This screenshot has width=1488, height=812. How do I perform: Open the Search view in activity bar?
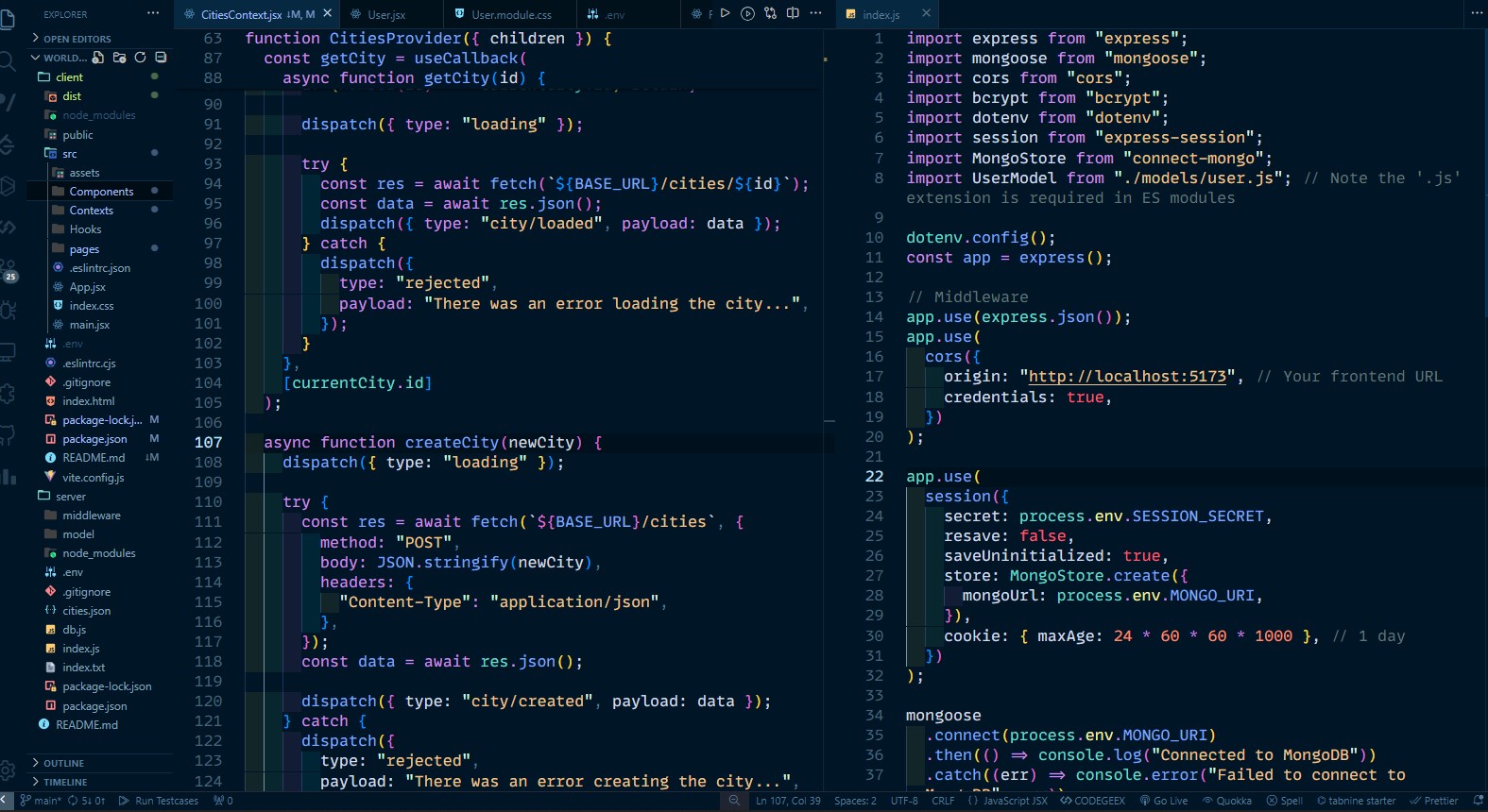tap(9, 62)
